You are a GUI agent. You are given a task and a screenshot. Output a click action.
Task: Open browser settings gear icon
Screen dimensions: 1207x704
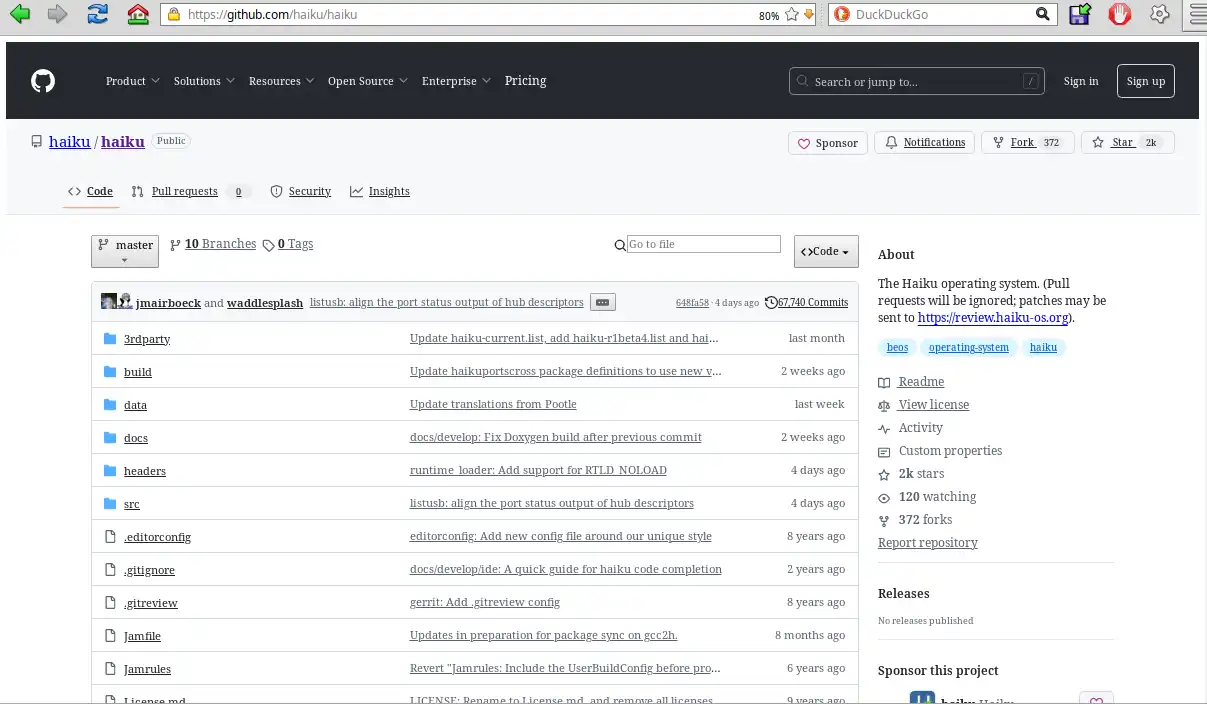1160,14
